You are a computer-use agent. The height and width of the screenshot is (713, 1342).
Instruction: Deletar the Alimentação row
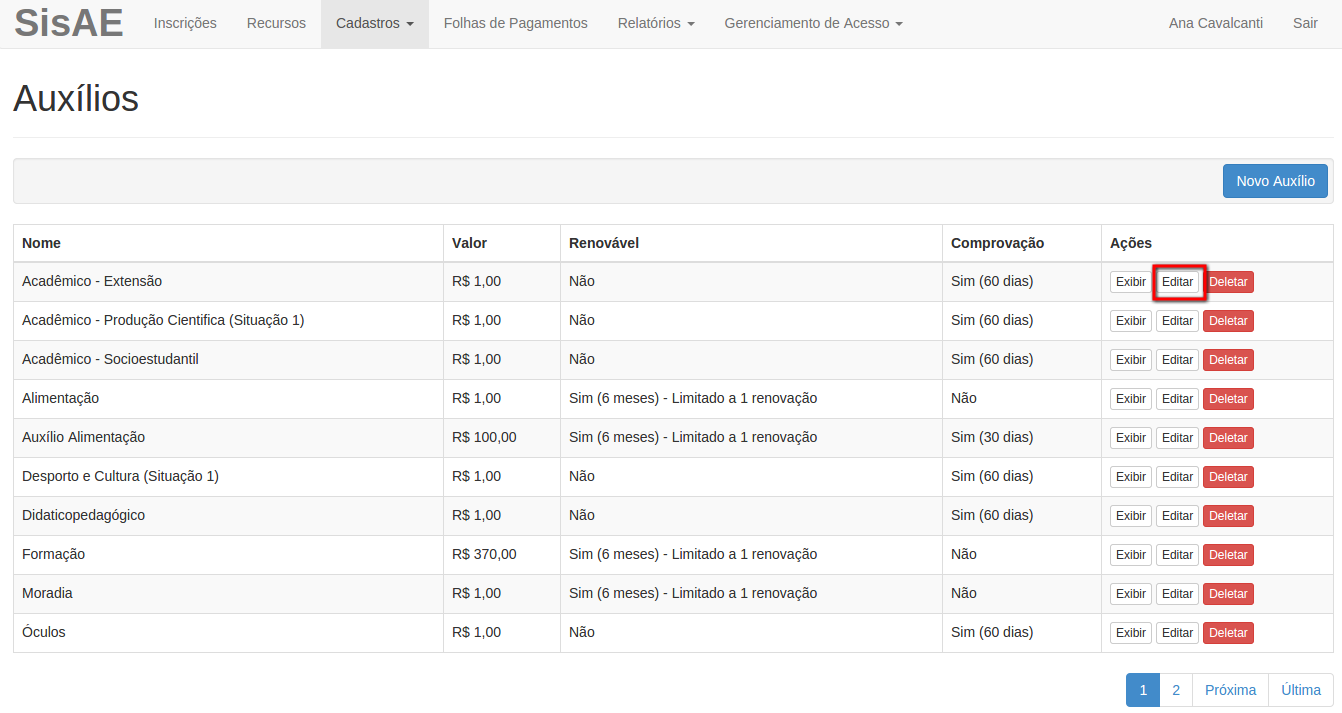tap(1228, 399)
